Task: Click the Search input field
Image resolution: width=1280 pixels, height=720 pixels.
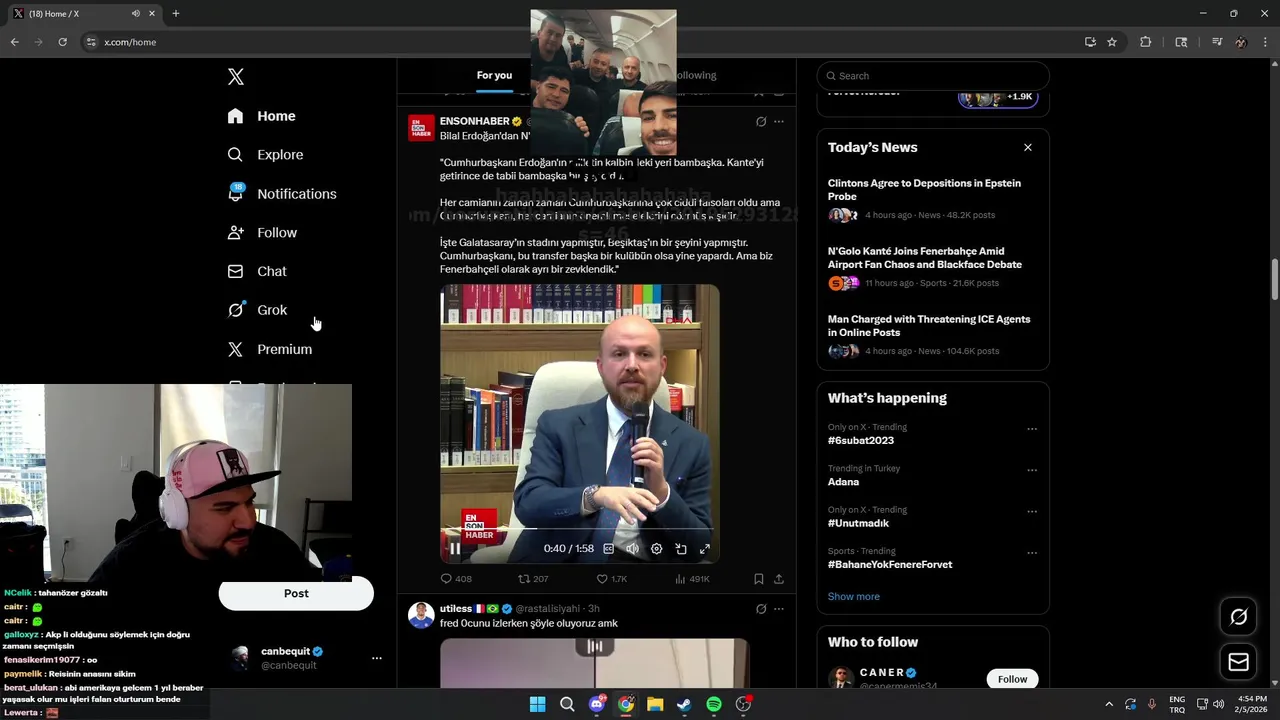Action: (933, 76)
